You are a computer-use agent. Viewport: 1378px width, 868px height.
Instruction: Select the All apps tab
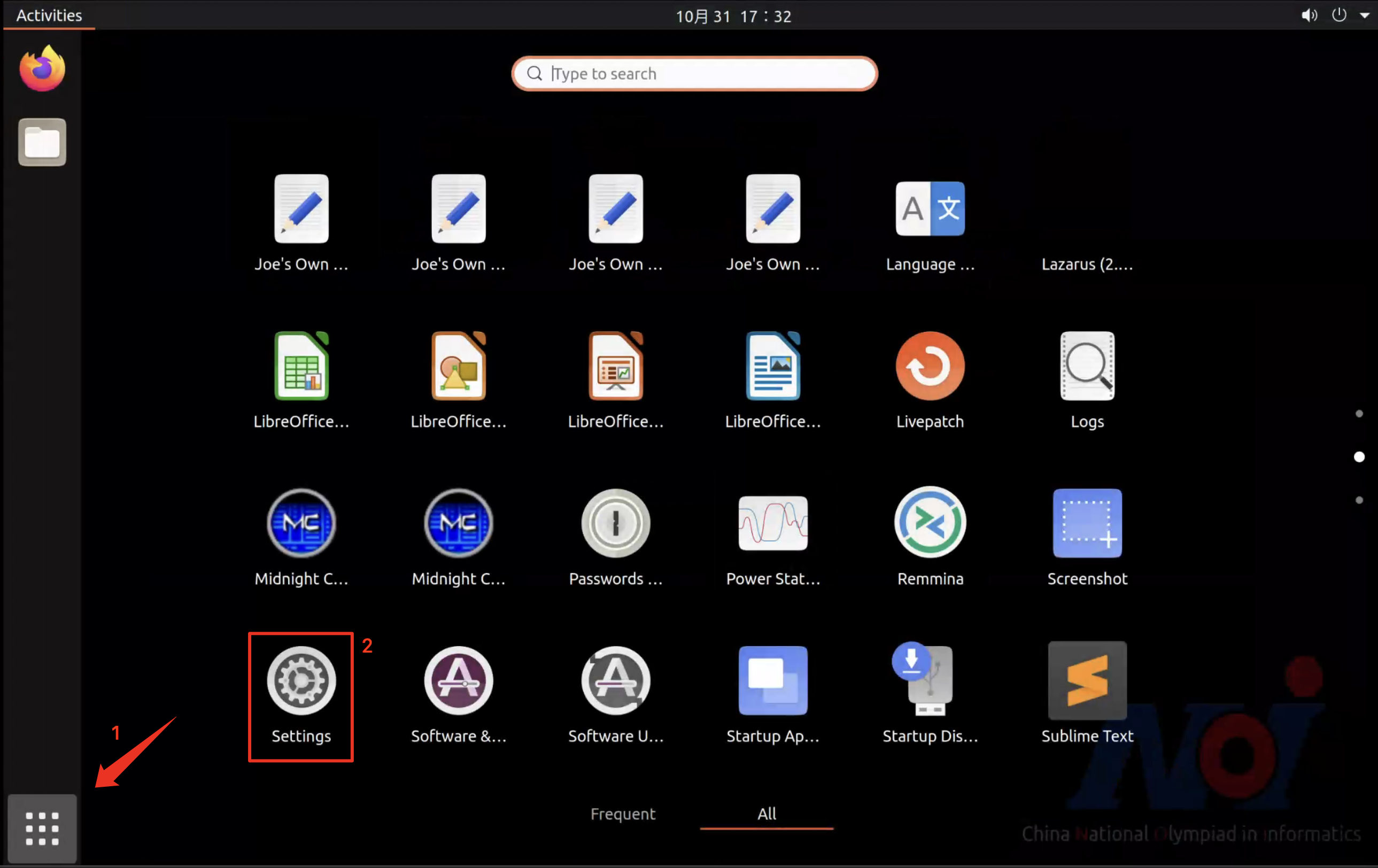767,813
